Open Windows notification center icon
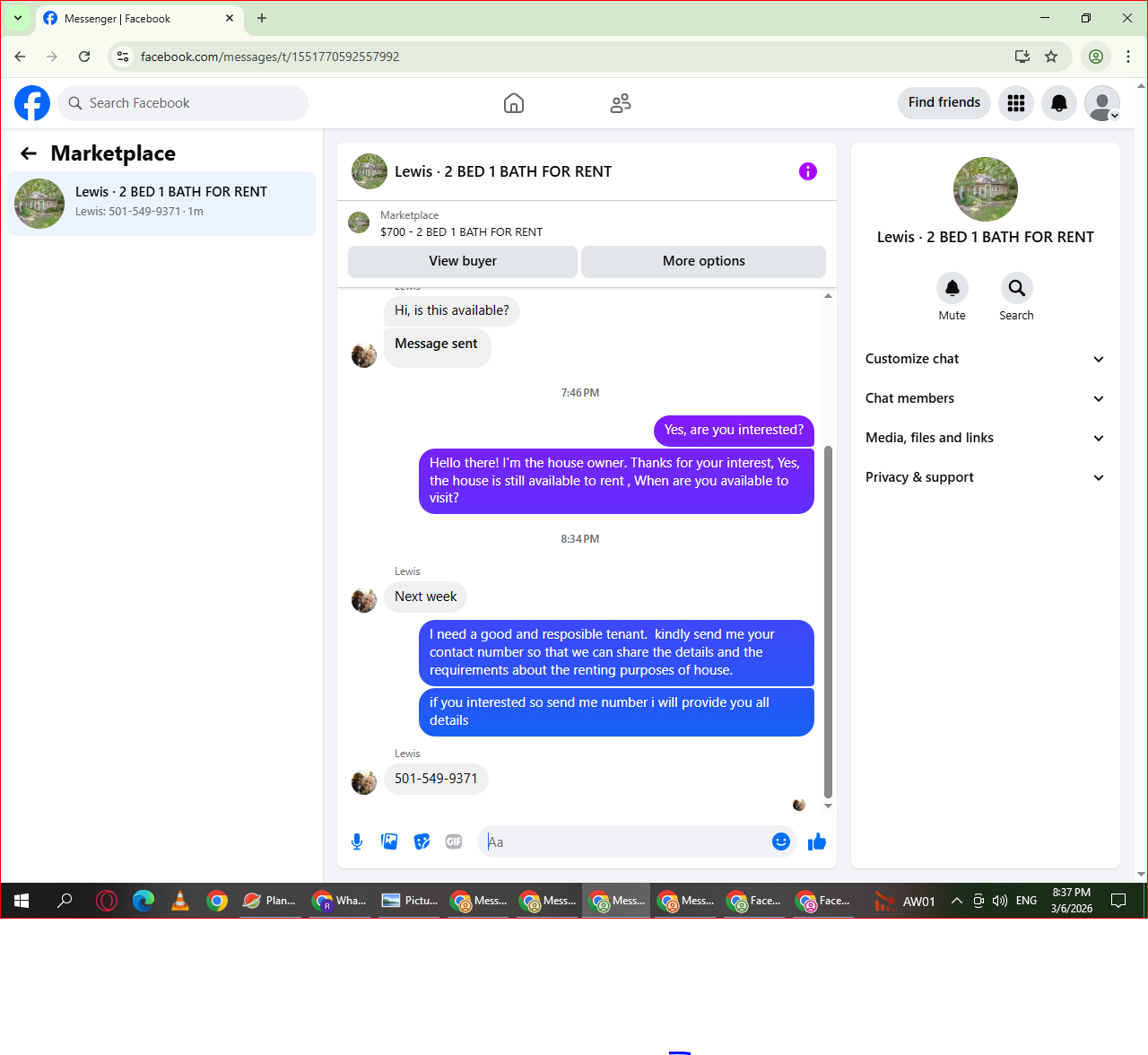1148x1055 pixels. tap(1118, 901)
